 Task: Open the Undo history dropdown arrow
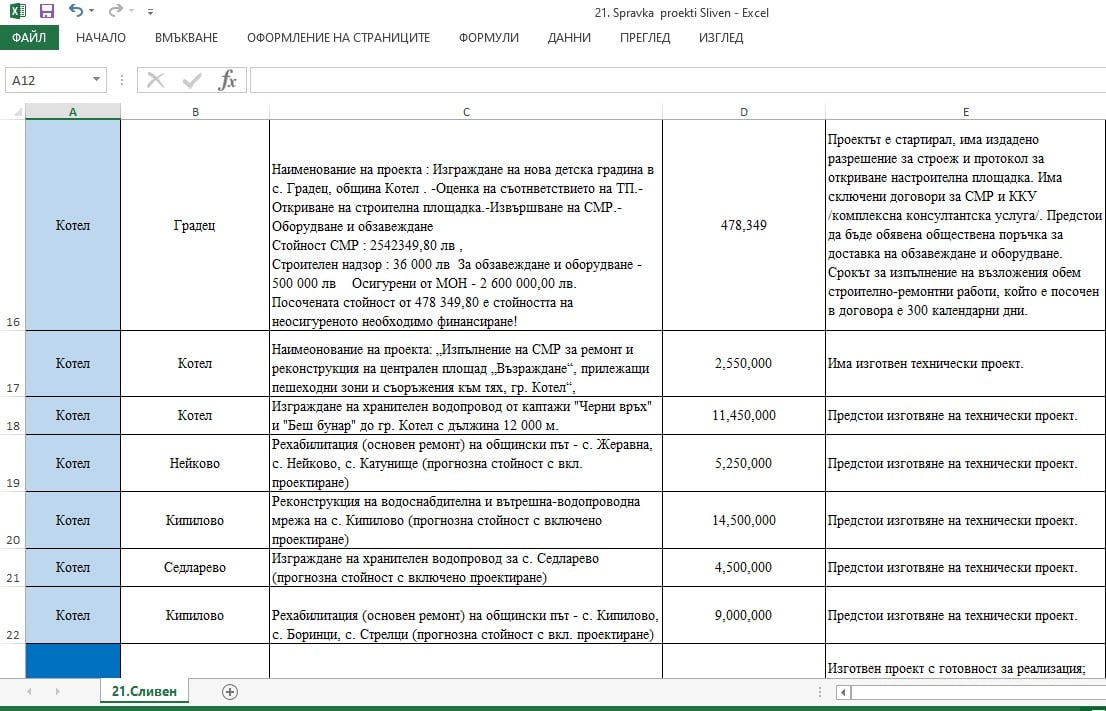[x=92, y=12]
